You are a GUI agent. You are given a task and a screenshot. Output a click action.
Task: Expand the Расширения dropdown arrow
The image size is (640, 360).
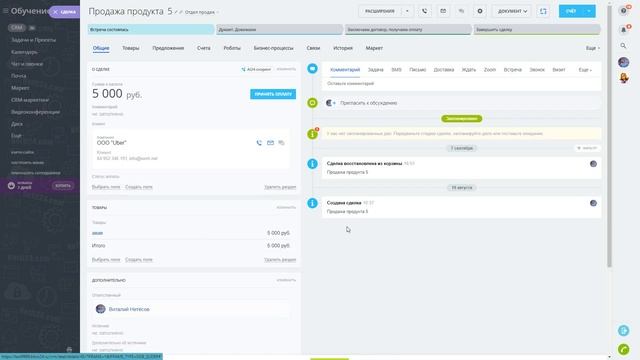coord(407,11)
